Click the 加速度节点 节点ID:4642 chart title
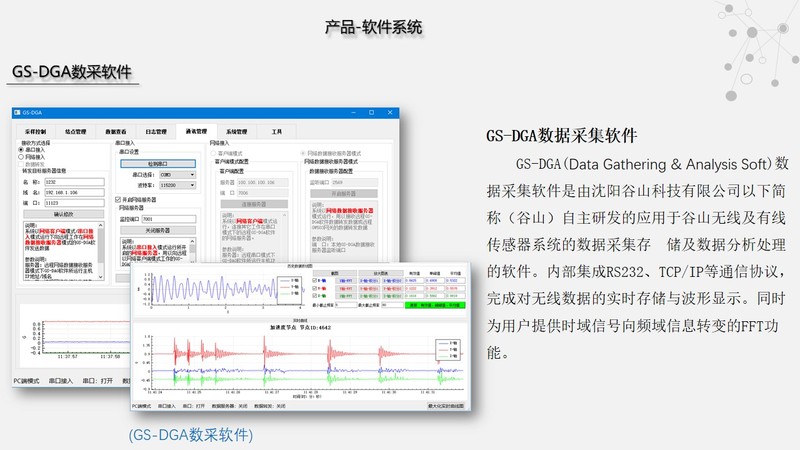 coord(300,328)
